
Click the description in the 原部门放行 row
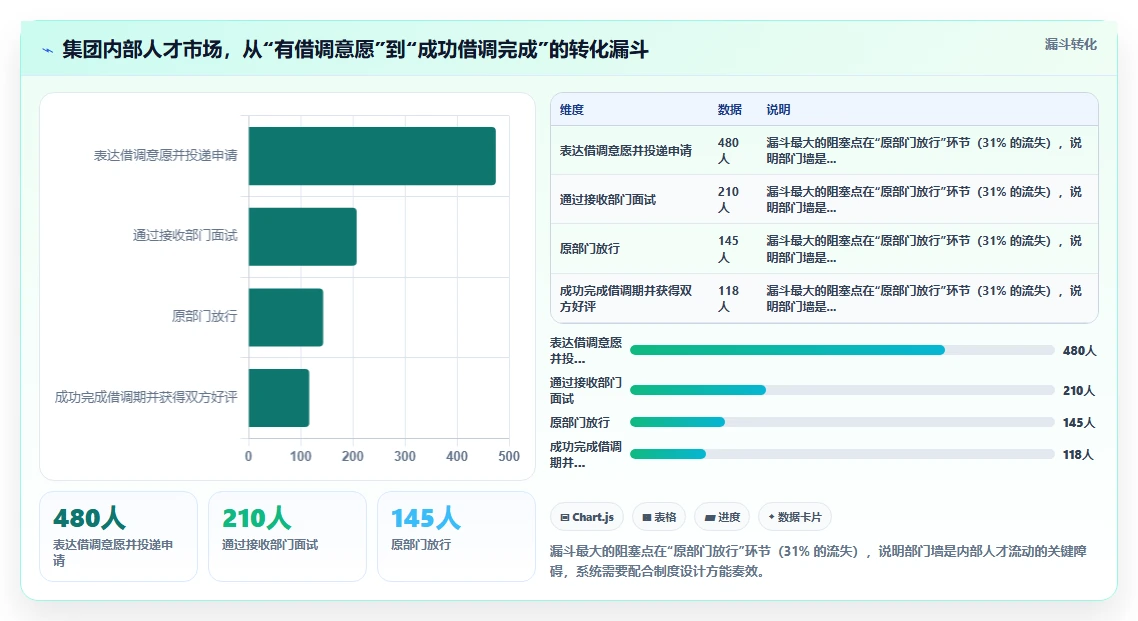pyautogui.click(x=924, y=249)
